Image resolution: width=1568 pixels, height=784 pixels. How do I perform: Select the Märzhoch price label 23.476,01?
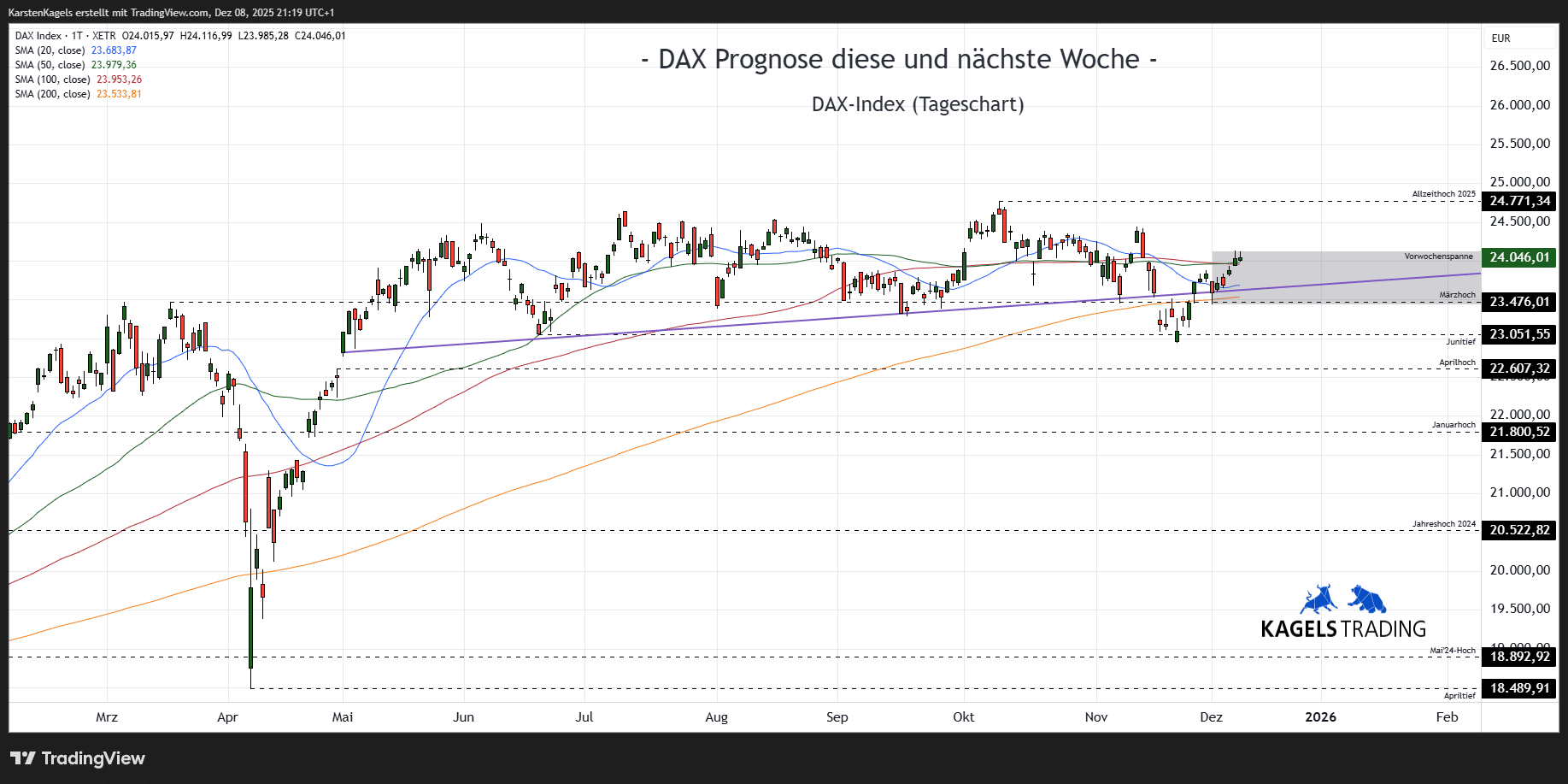[1518, 302]
